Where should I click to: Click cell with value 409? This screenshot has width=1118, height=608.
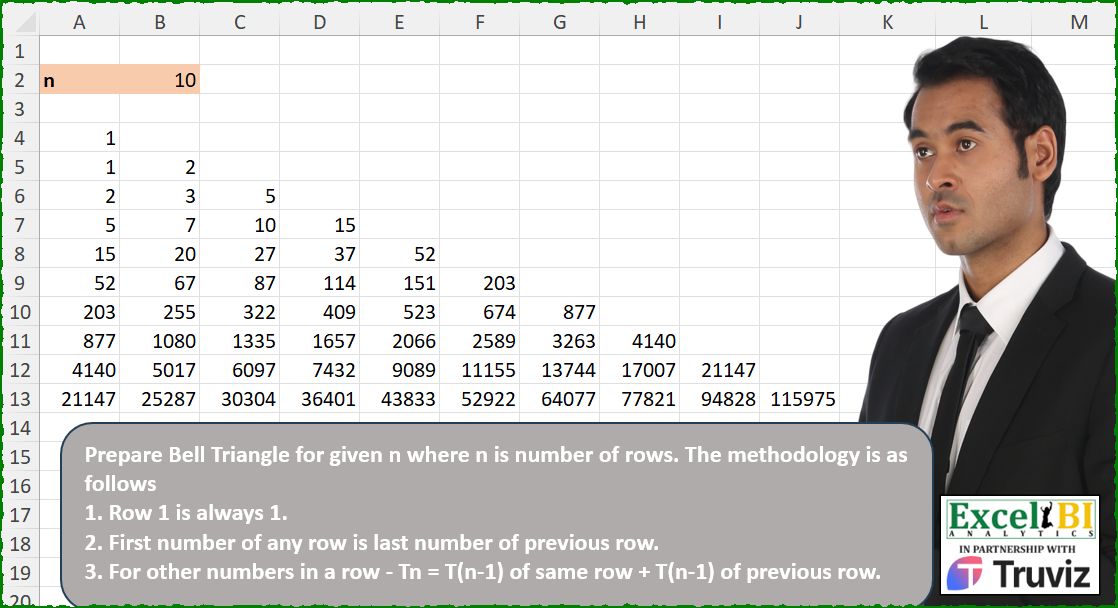pos(319,311)
